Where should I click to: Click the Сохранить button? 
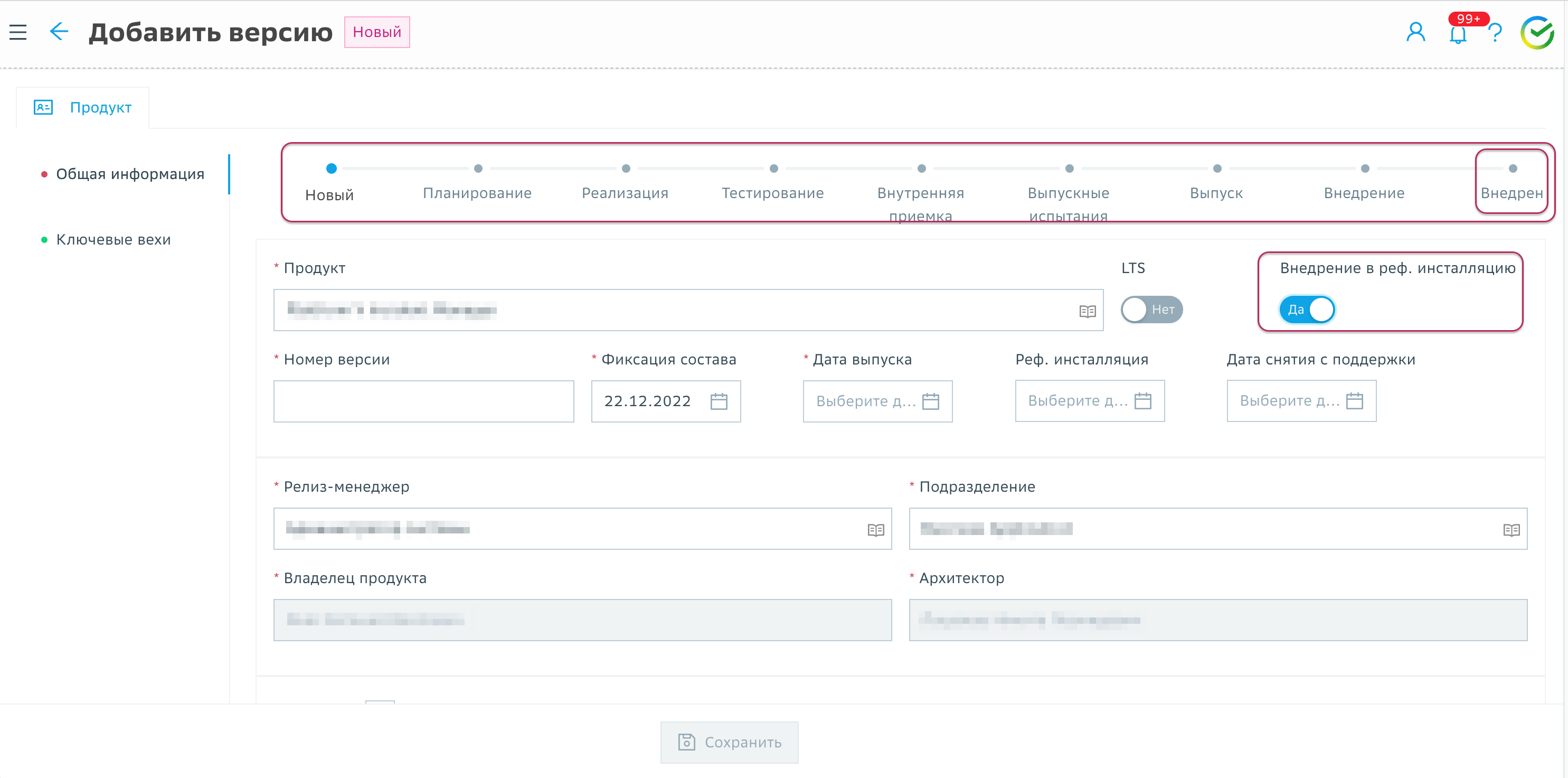pyautogui.click(x=729, y=742)
